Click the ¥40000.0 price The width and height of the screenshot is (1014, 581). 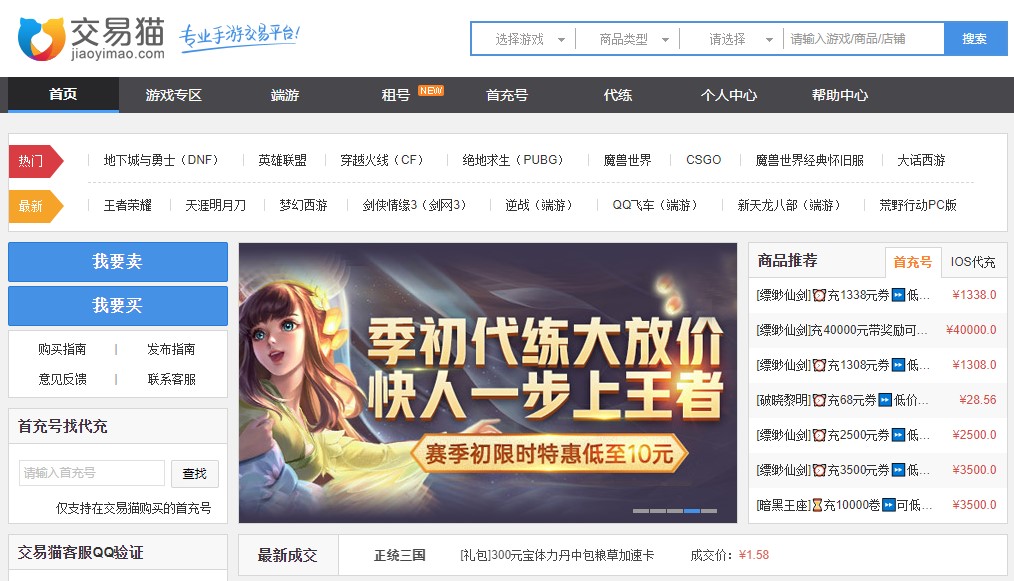tap(971, 330)
